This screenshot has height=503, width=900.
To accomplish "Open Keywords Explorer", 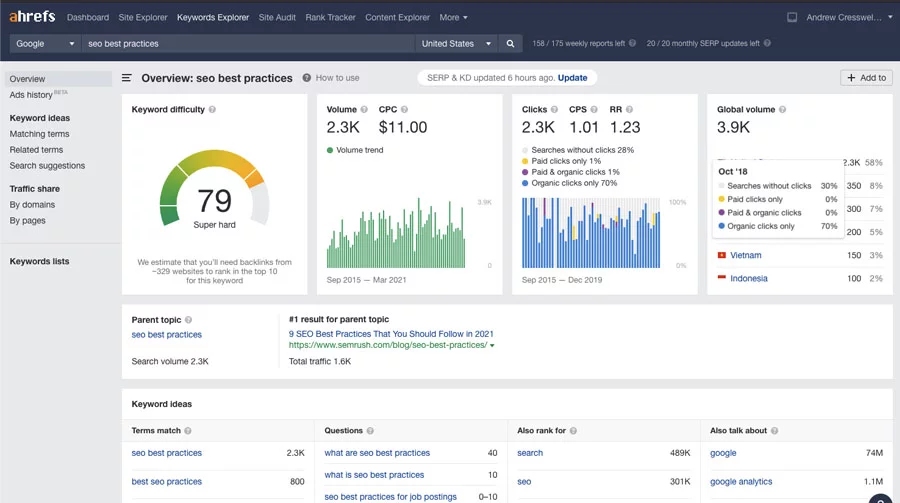I will pos(213,17).
